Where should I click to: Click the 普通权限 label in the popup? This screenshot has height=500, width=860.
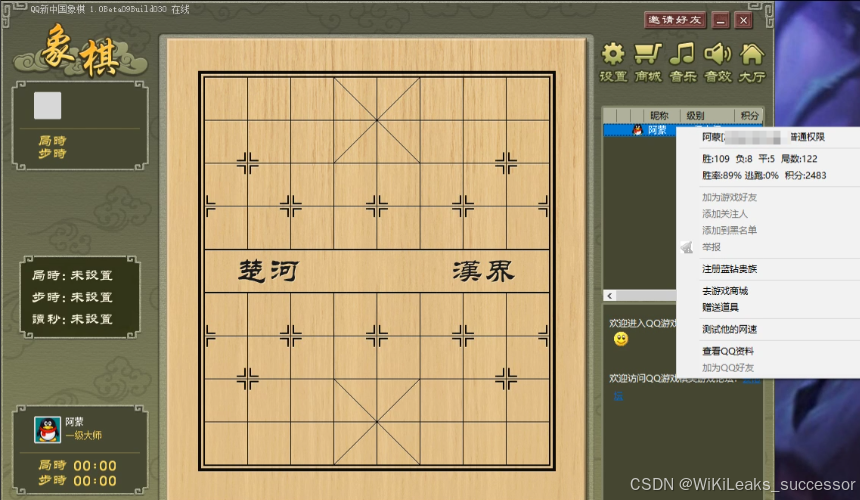coord(807,137)
